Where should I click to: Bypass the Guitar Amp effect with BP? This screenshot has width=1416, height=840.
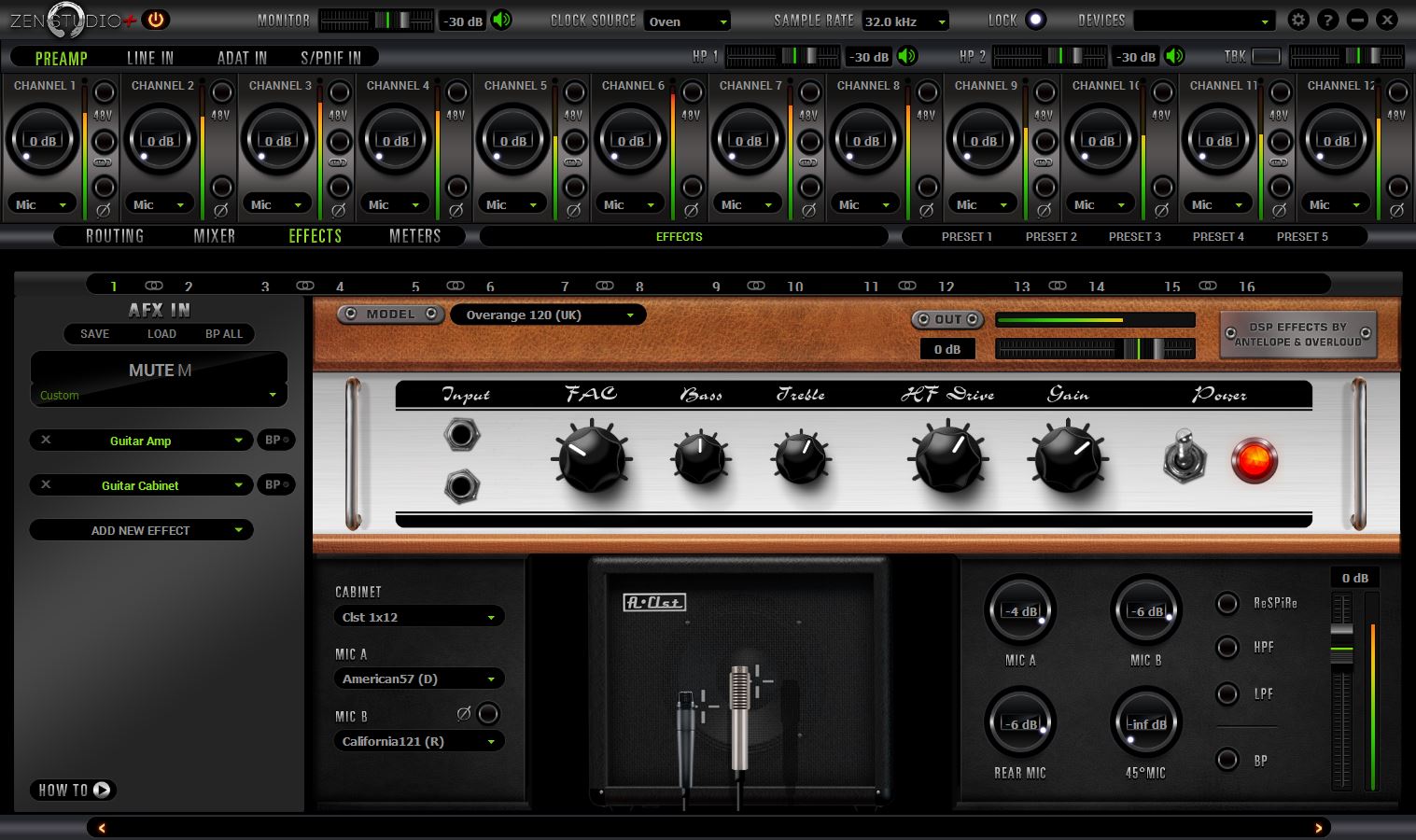tap(275, 440)
